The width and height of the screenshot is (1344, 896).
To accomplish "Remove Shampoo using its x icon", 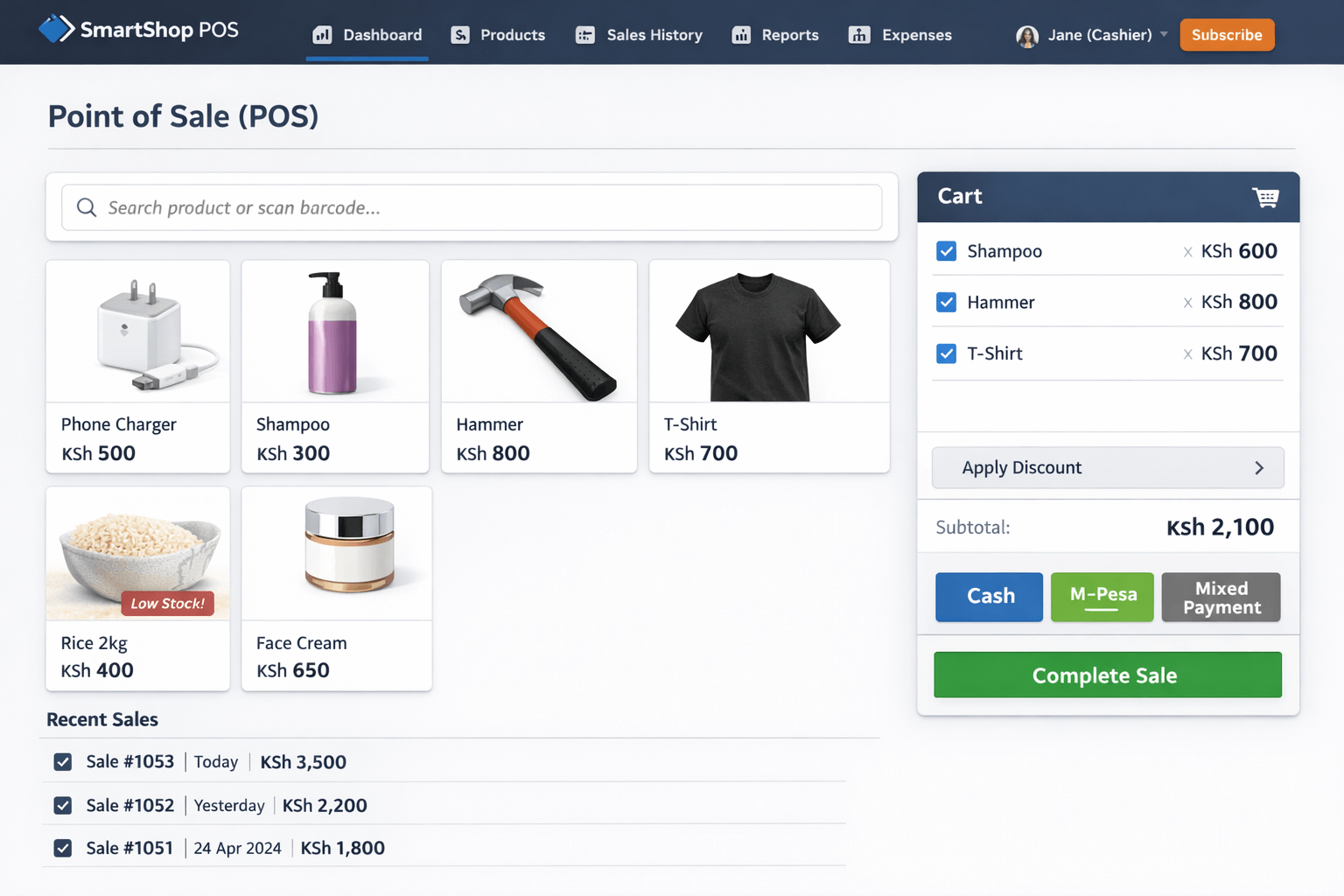I will click(x=1187, y=252).
